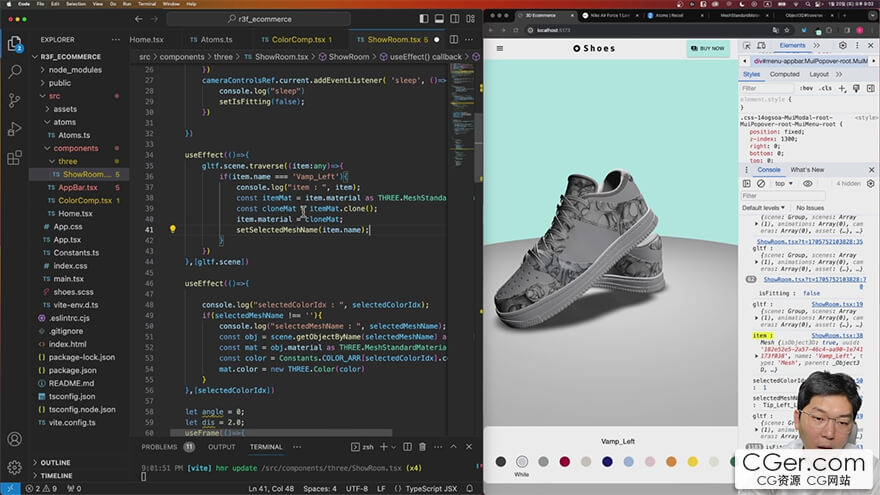Add a new terminal with plus icon

[x=384, y=447]
